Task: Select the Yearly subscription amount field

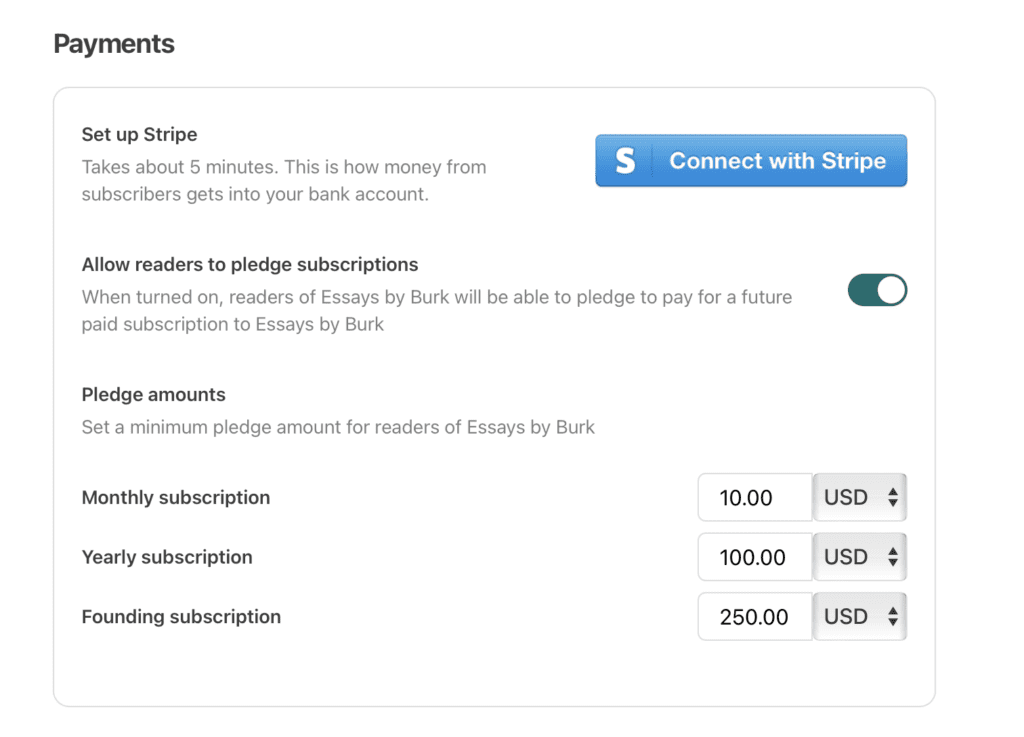Action: coord(754,557)
